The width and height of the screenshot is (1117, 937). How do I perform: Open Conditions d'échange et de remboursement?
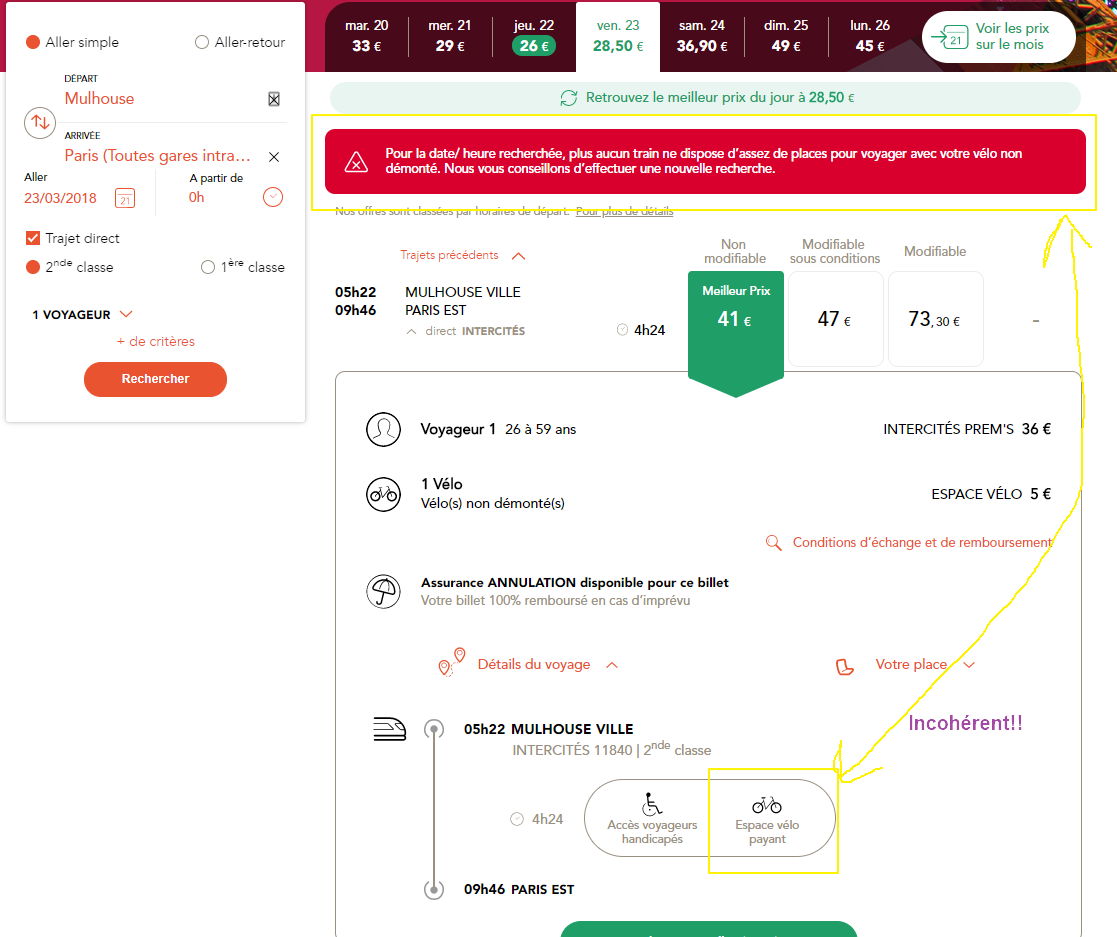point(922,542)
